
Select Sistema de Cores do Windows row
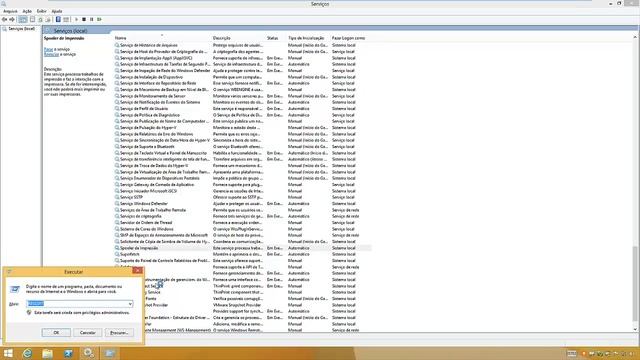[x=242, y=229]
